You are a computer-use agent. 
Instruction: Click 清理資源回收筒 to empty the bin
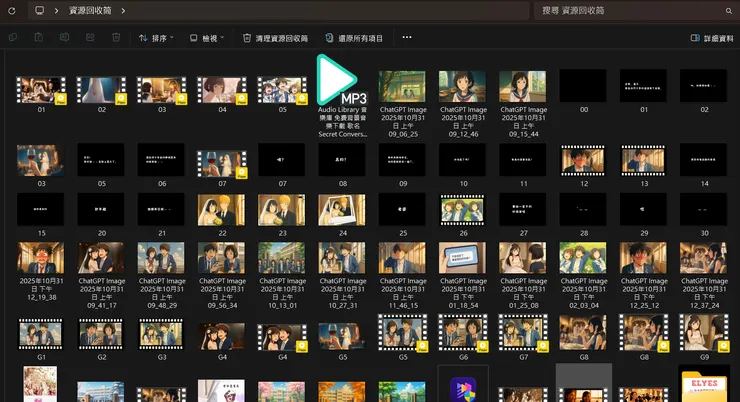(275, 38)
